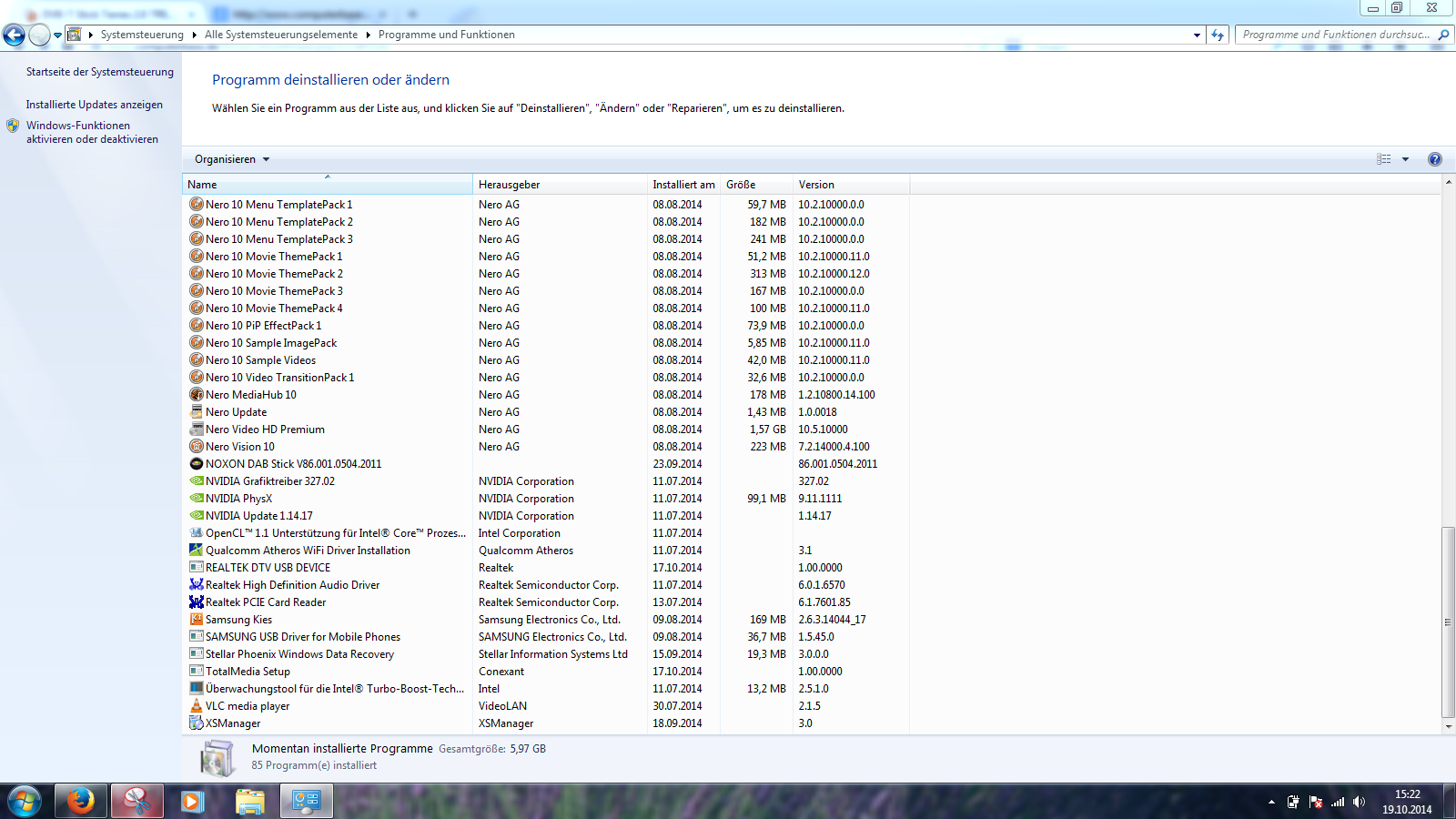
Task: Open the view options dropdown arrow
Action: coord(1405,159)
